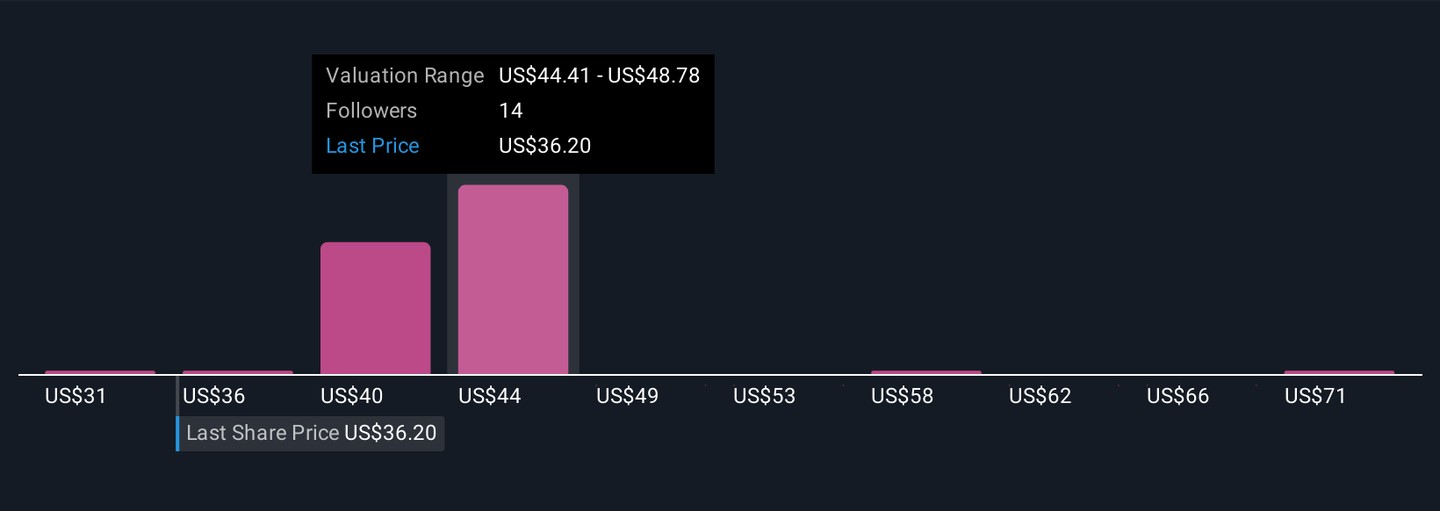Select the US$53 axis label
Viewport: 1440px width, 511px height.
coord(764,396)
